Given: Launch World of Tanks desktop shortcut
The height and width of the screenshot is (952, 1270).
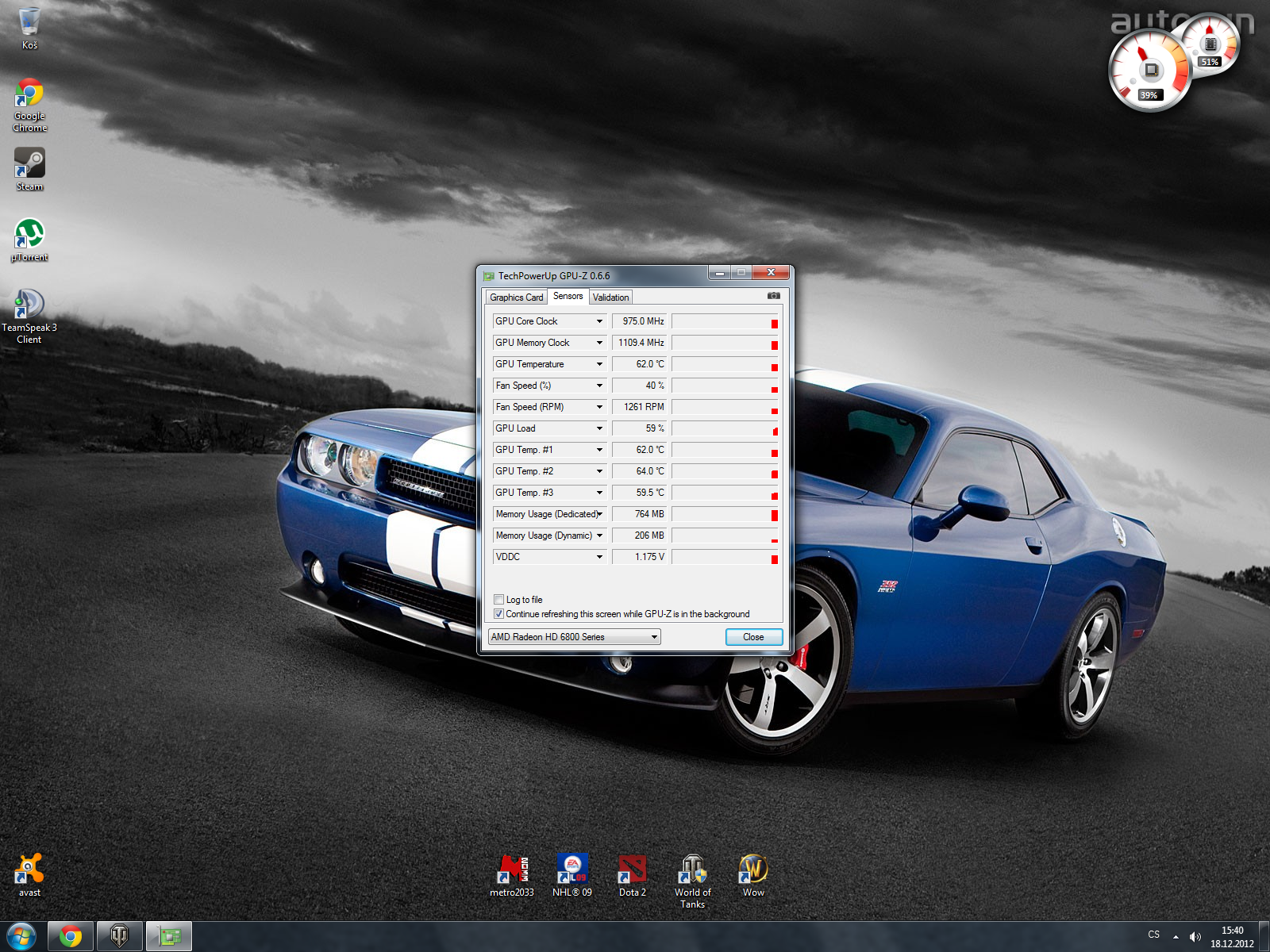Looking at the screenshot, I should [692, 870].
